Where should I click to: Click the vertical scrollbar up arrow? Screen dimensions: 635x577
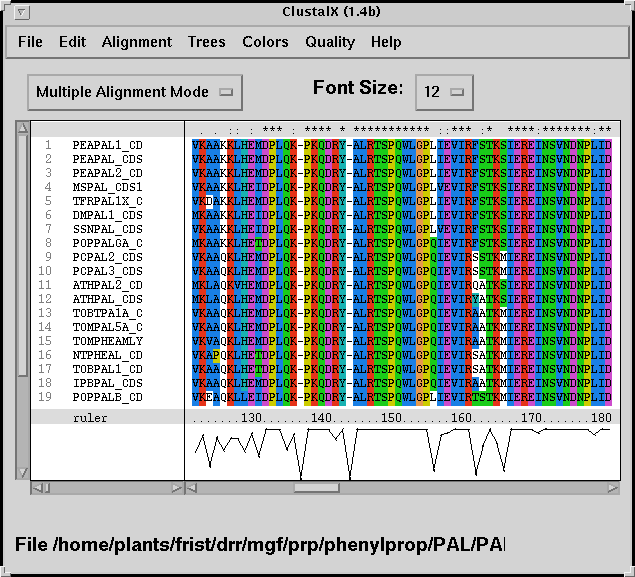[x=23, y=128]
